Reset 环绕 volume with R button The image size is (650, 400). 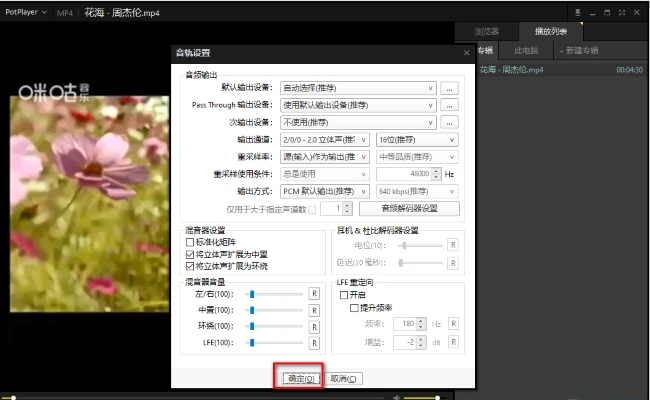click(x=314, y=327)
